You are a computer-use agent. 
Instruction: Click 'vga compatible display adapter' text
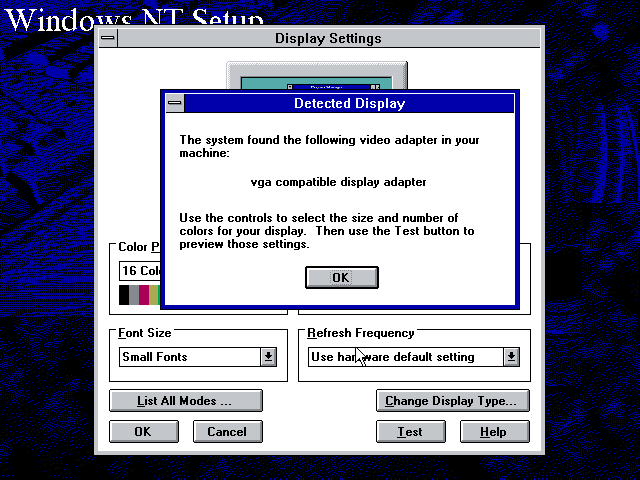pos(338,182)
